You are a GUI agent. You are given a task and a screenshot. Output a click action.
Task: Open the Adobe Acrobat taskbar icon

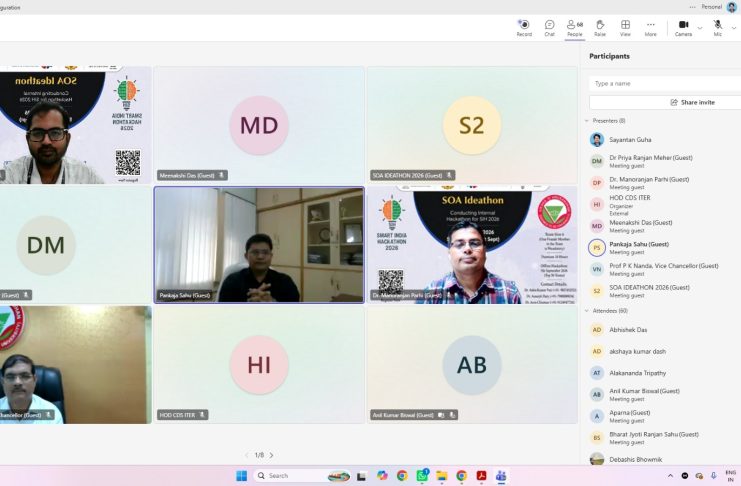pyautogui.click(x=481, y=476)
